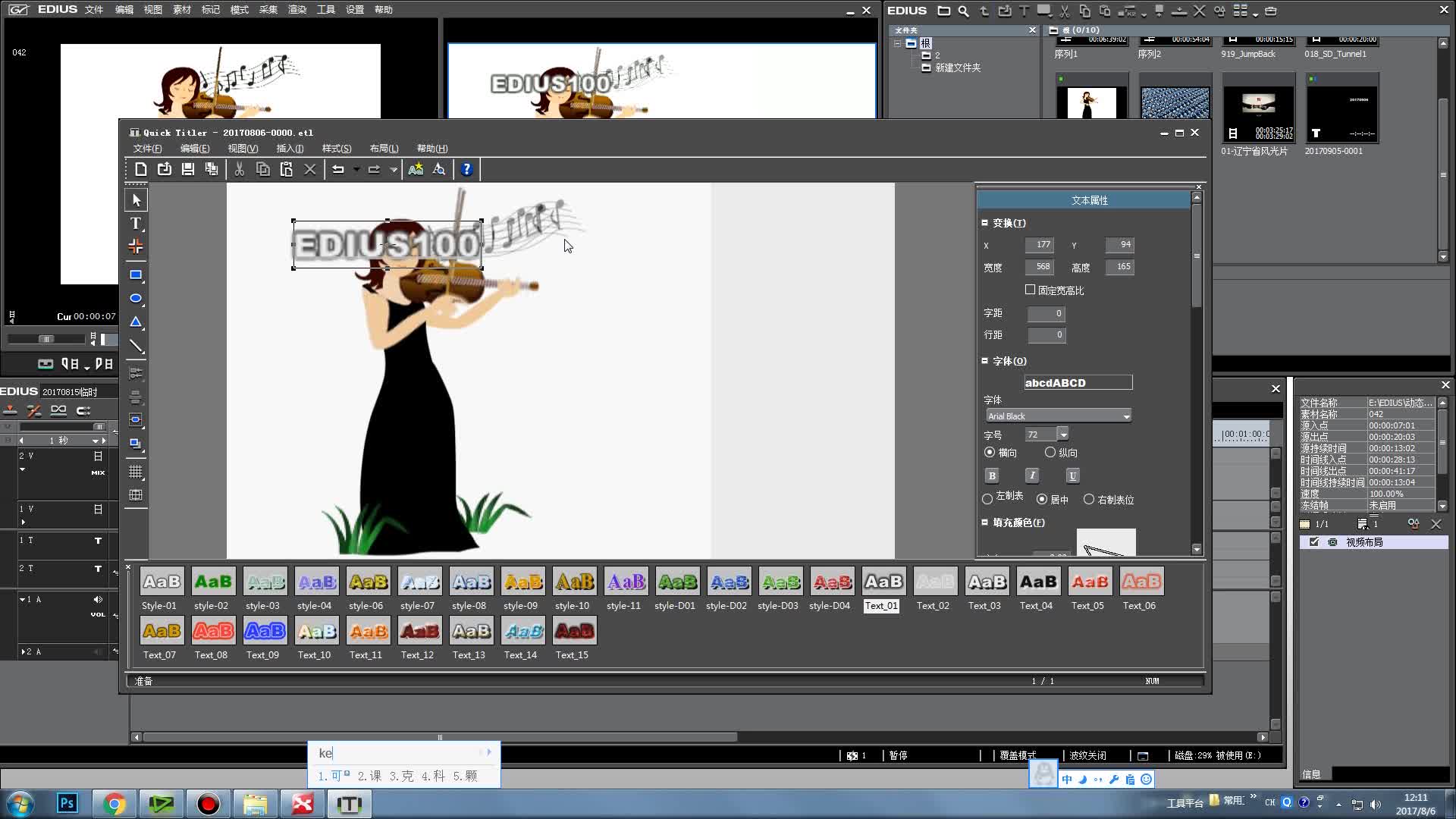
Task: Click the Save floppy icon in Titler
Action: (188, 169)
